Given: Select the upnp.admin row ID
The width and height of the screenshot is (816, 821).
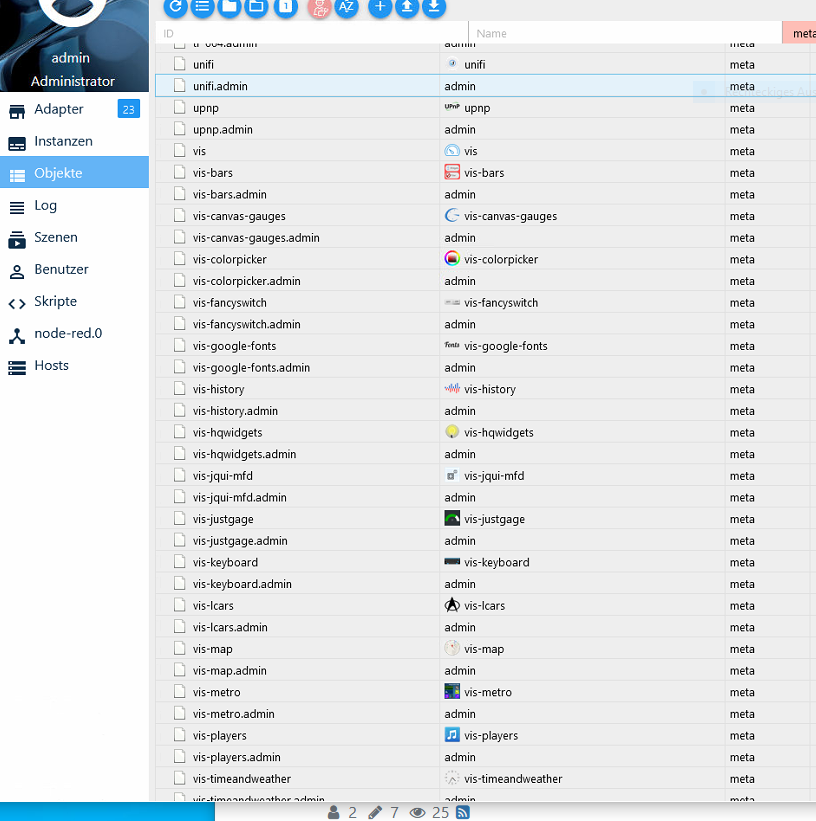Looking at the screenshot, I should tap(223, 129).
